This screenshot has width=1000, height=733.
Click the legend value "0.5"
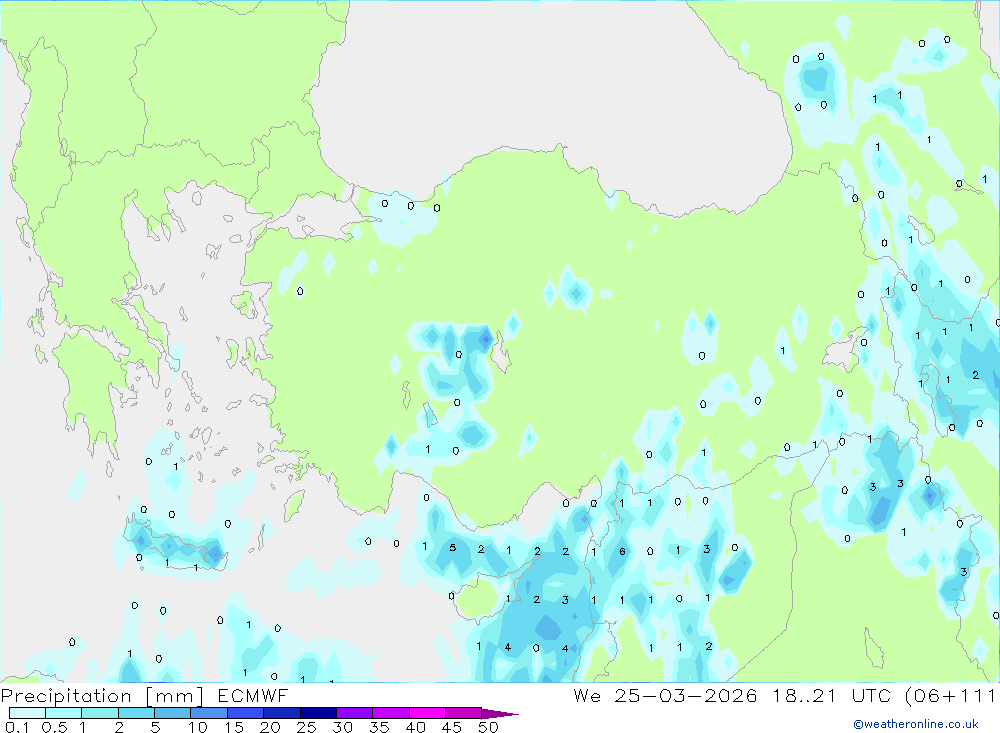54,727
